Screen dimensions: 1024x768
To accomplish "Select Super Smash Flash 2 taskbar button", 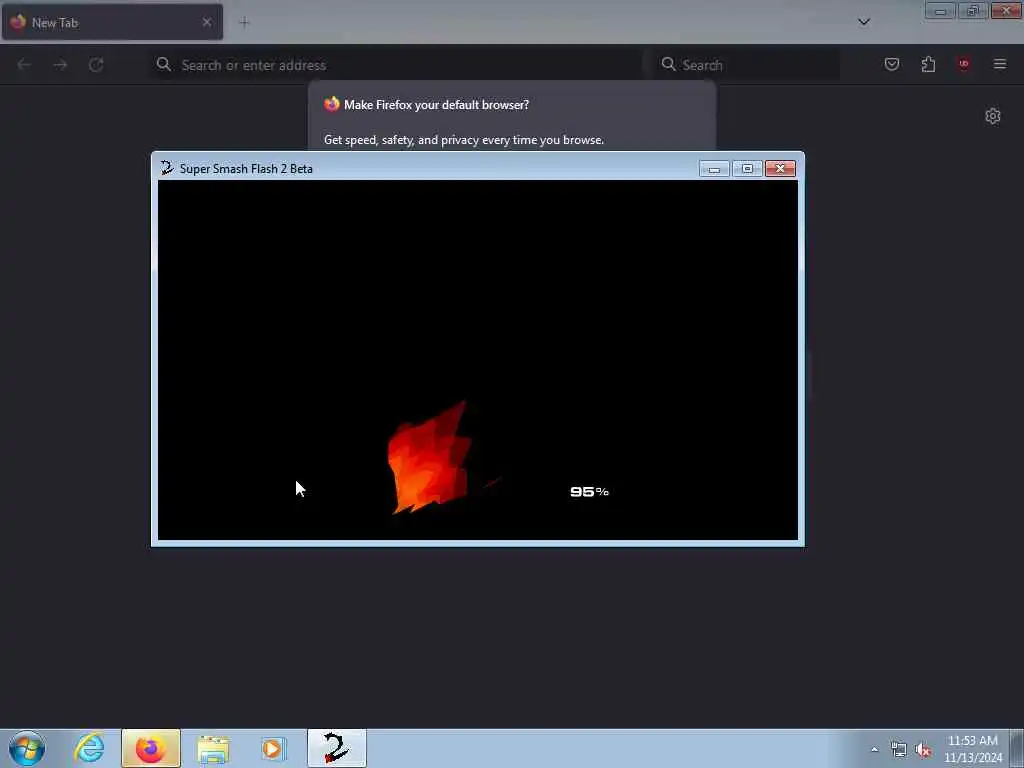I will coord(337,748).
